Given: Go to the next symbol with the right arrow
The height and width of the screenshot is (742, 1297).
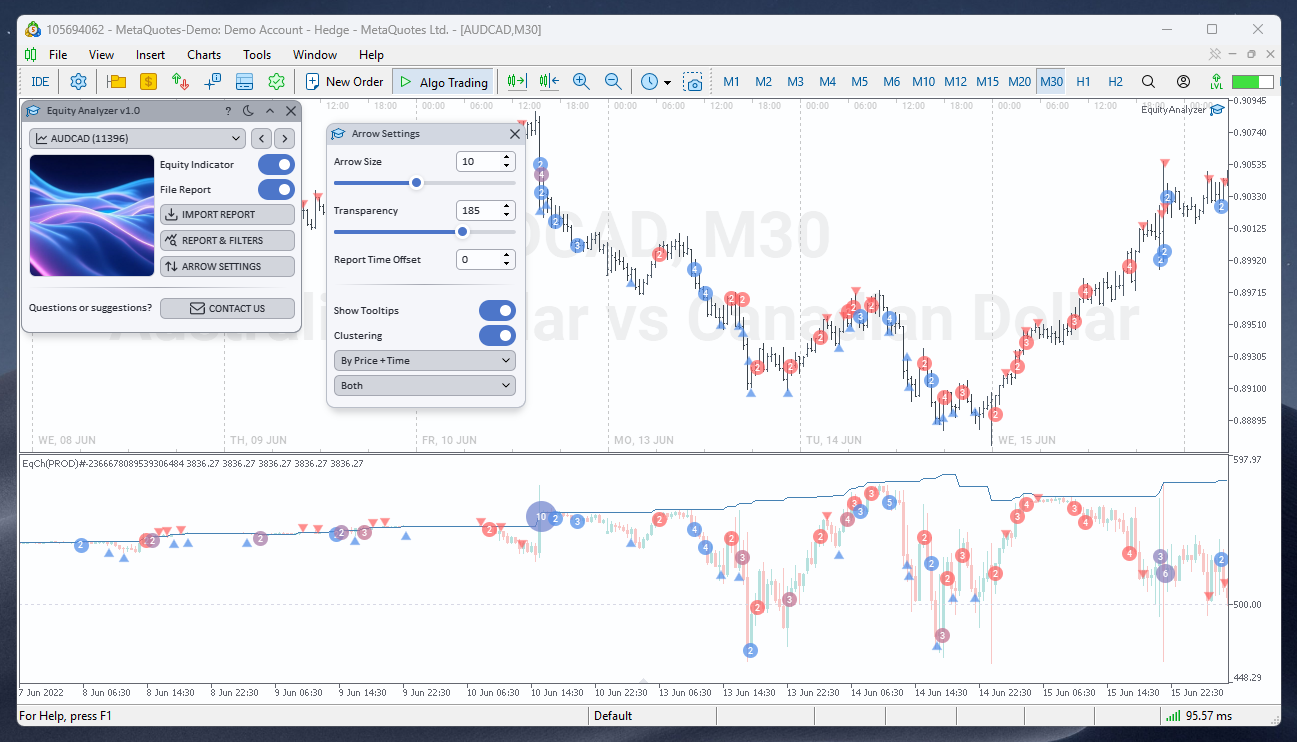Looking at the screenshot, I should click(284, 139).
